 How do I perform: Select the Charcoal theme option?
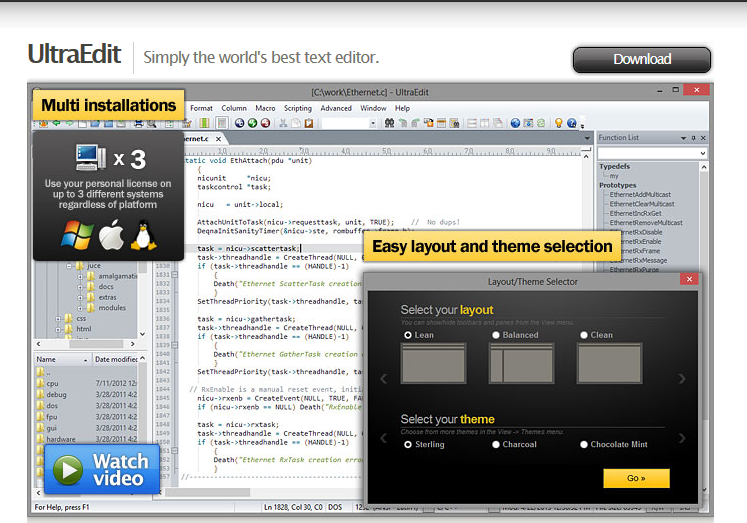click(x=496, y=444)
